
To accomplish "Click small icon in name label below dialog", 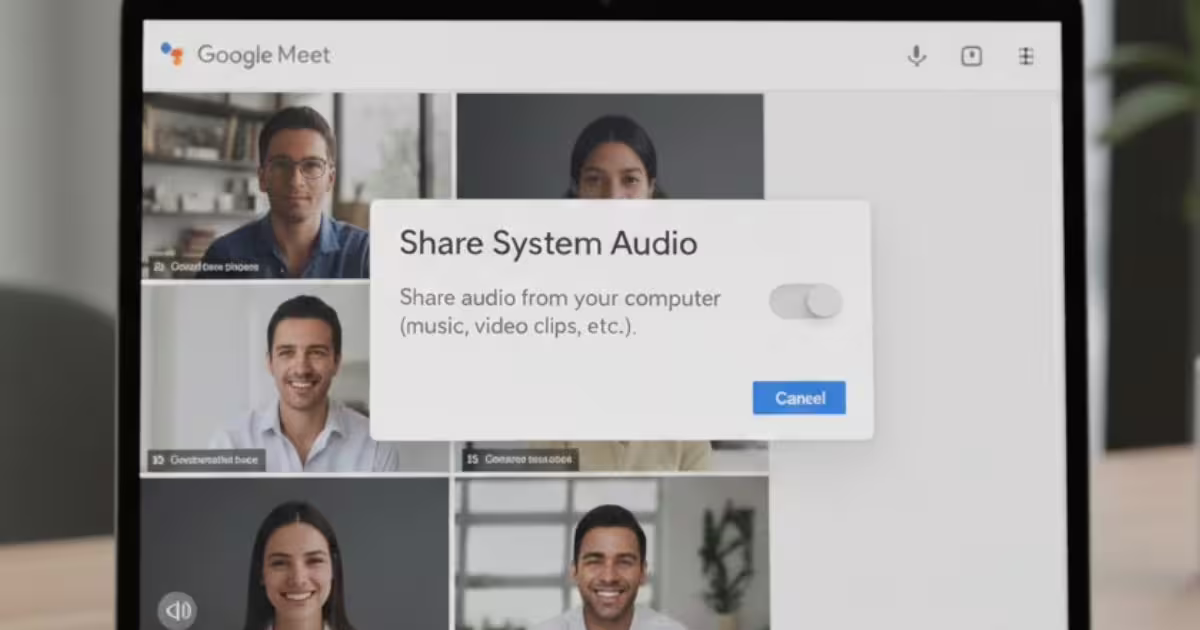I will pyautogui.click(x=473, y=460).
